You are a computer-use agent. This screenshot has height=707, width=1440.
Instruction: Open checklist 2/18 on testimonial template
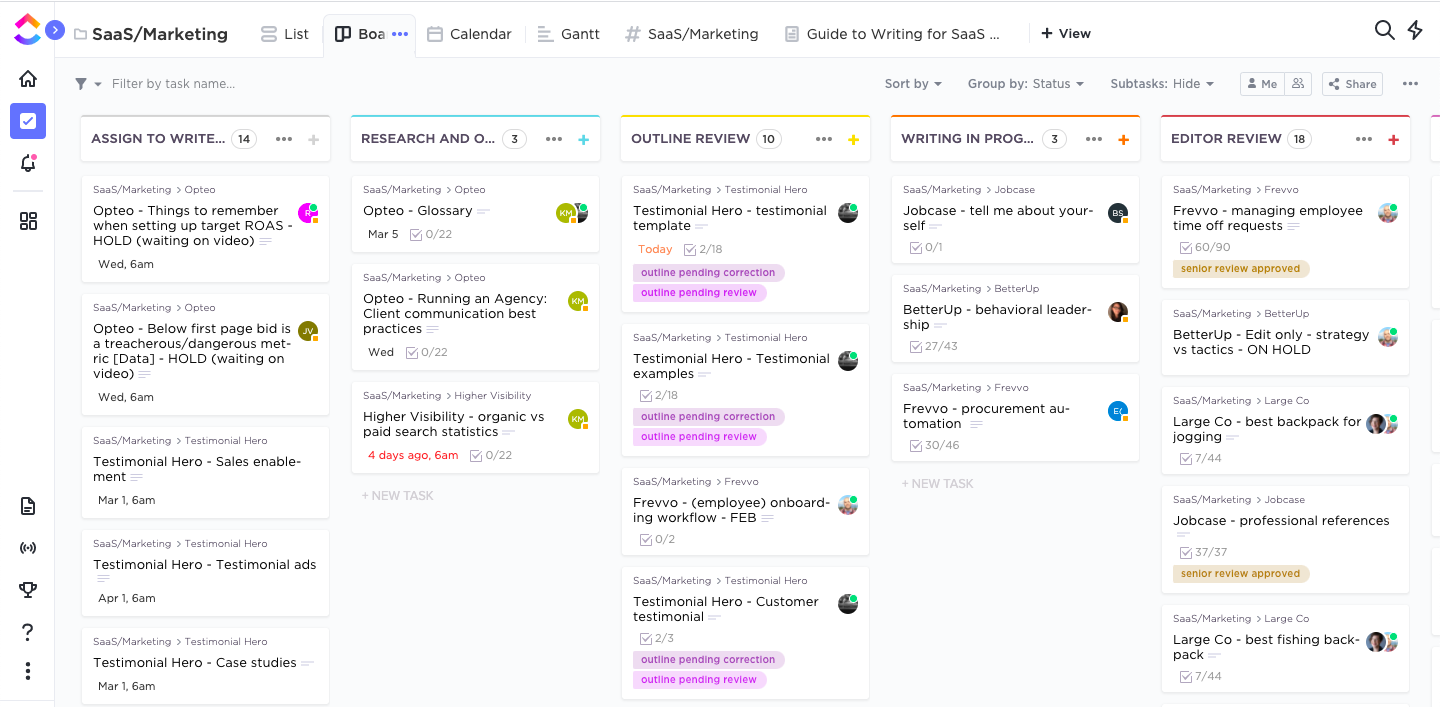704,249
